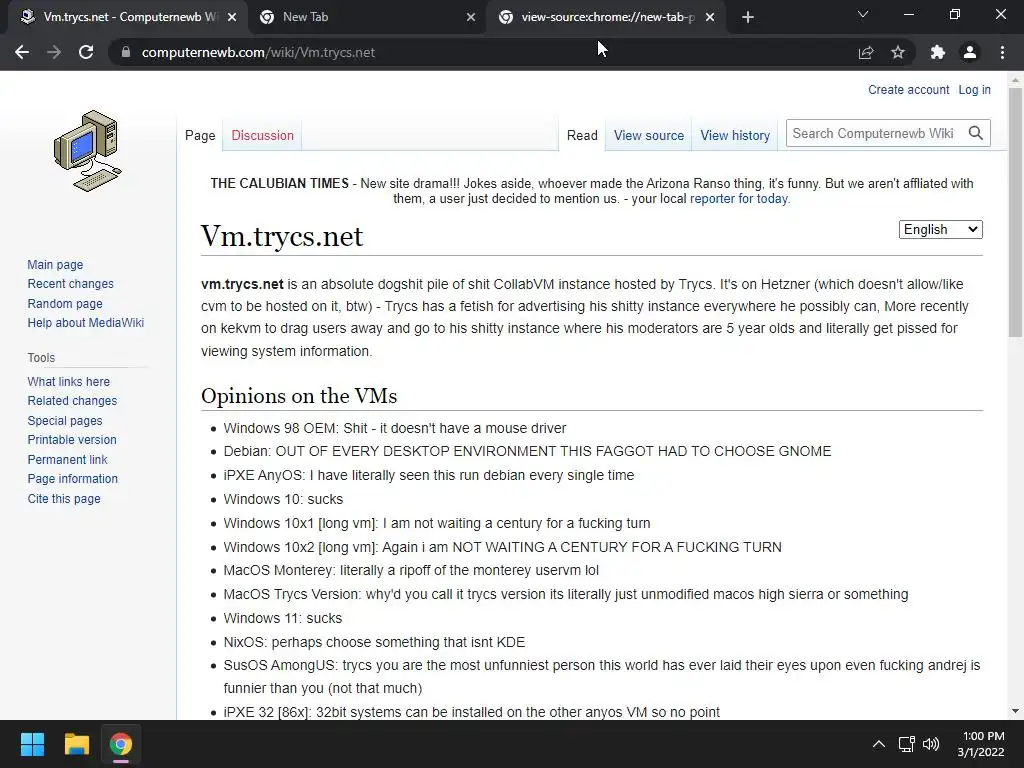Viewport: 1024px width, 768px height.
Task: Click the Create account link
Action: pyautogui.click(x=908, y=89)
